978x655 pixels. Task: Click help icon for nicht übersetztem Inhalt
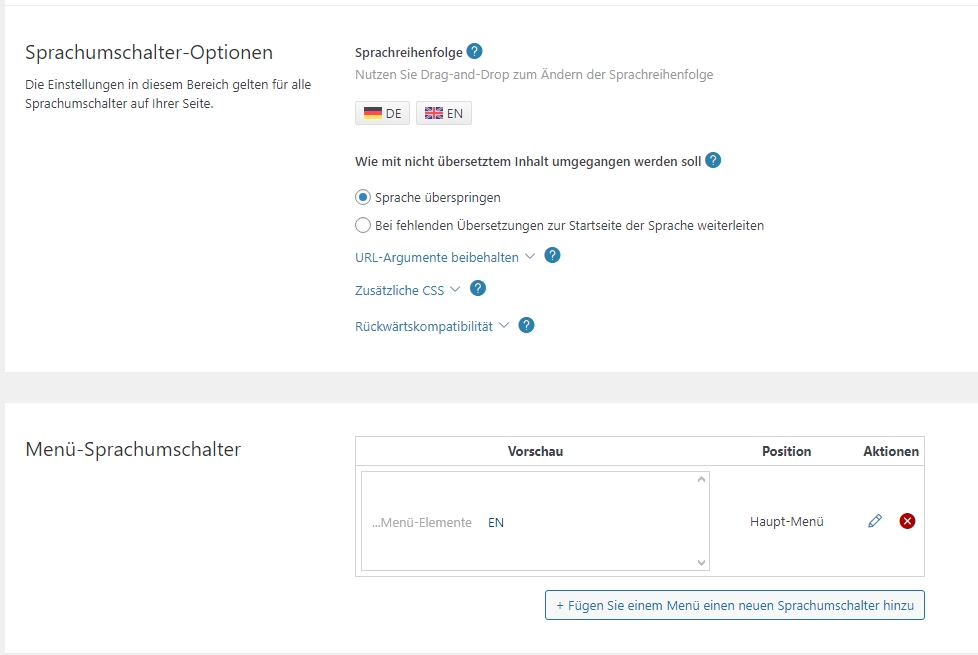pyautogui.click(x=713, y=160)
